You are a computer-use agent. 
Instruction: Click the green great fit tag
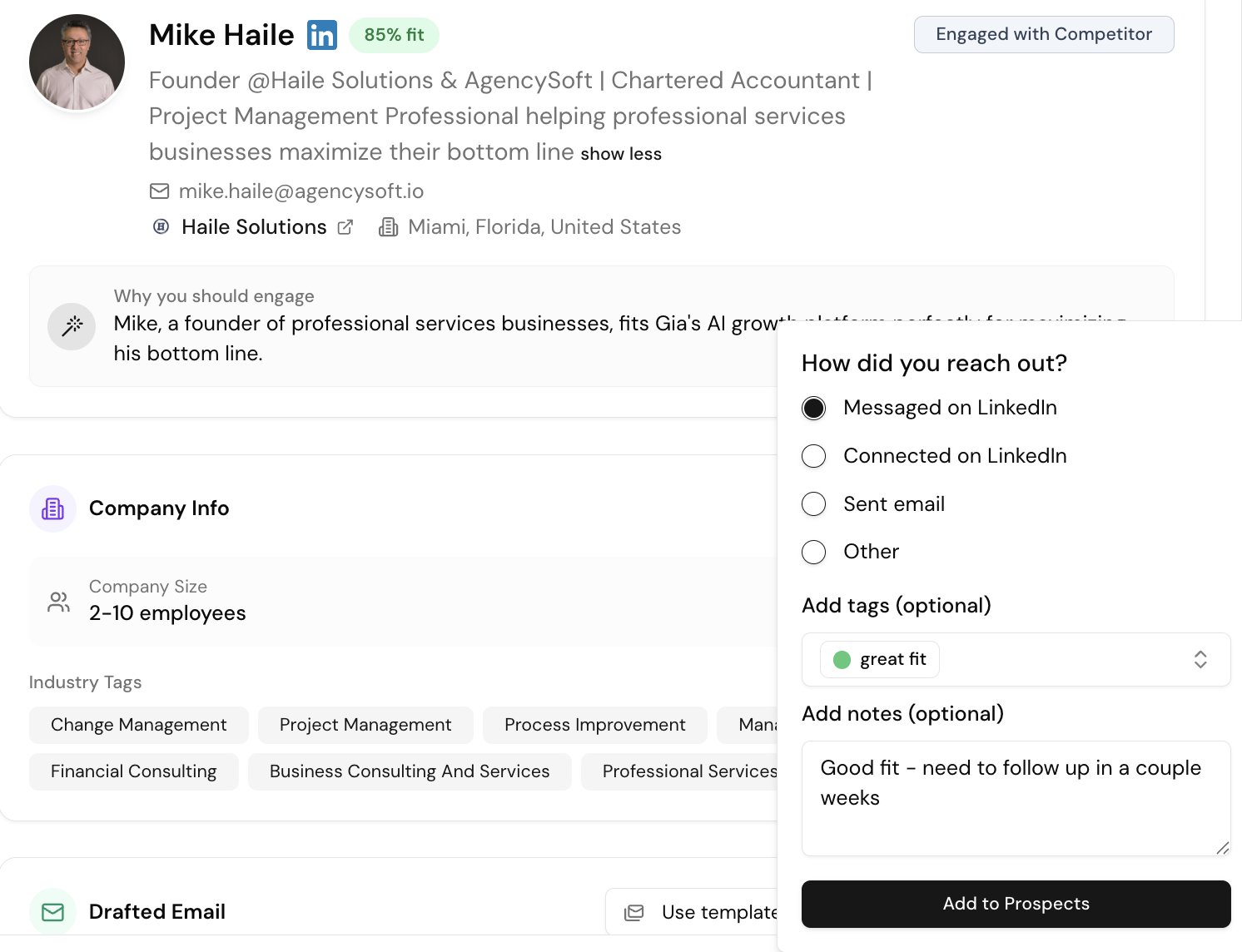[x=880, y=660]
